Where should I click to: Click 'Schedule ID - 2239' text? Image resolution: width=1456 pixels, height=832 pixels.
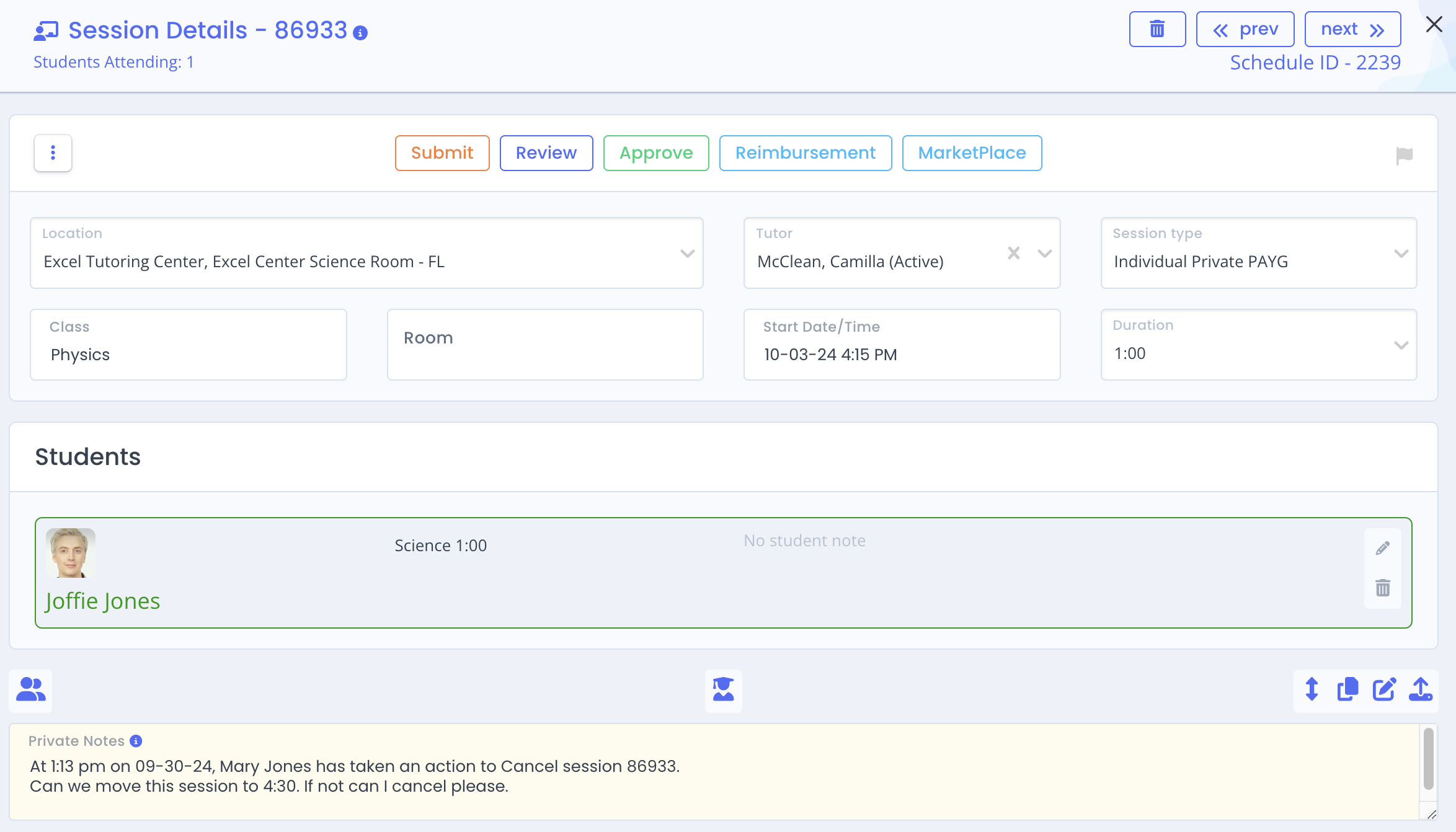pyautogui.click(x=1315, y=63)
